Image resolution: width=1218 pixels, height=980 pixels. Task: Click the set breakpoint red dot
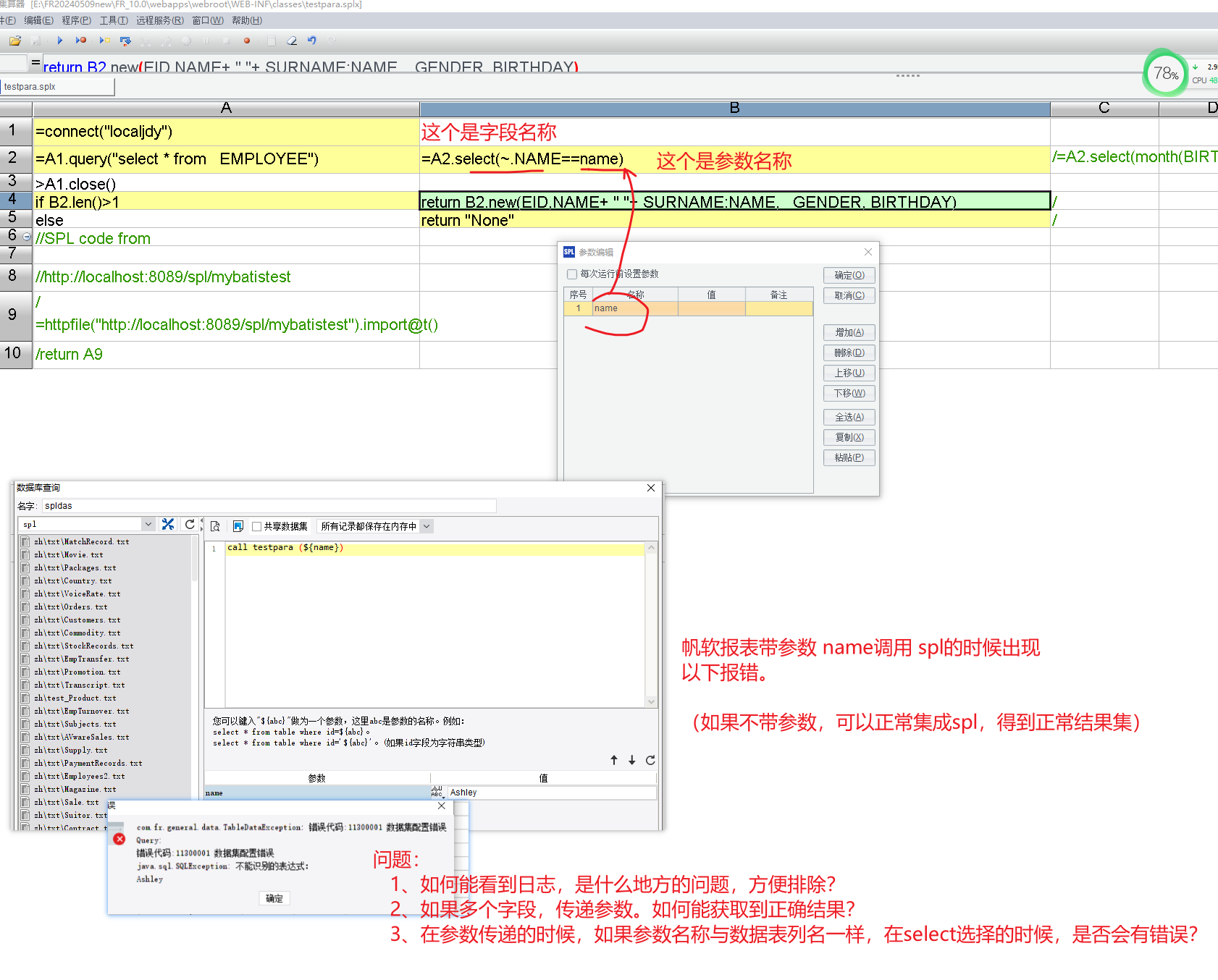(247, 41)
